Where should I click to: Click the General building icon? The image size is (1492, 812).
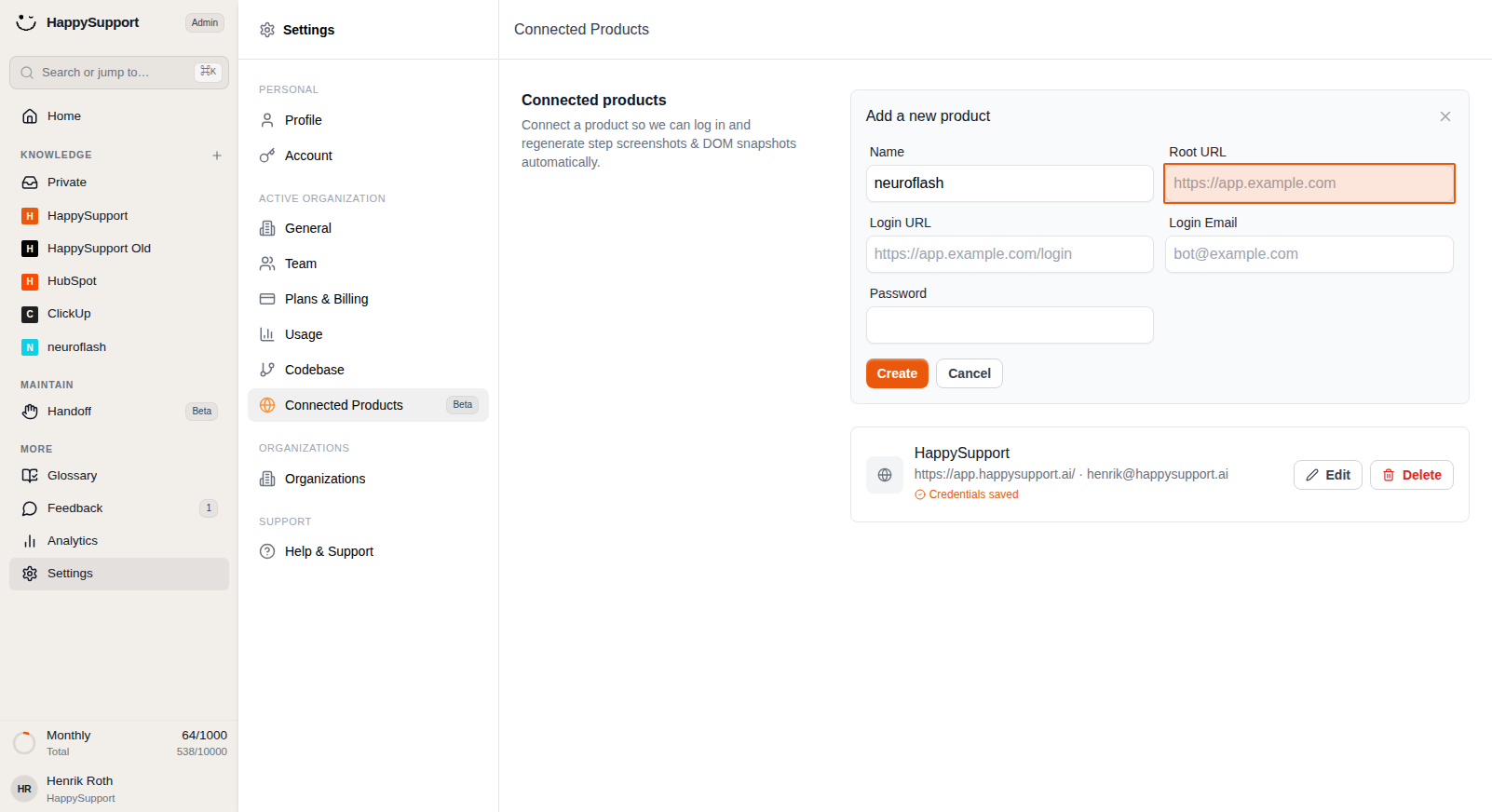click(x=267, y=228)
